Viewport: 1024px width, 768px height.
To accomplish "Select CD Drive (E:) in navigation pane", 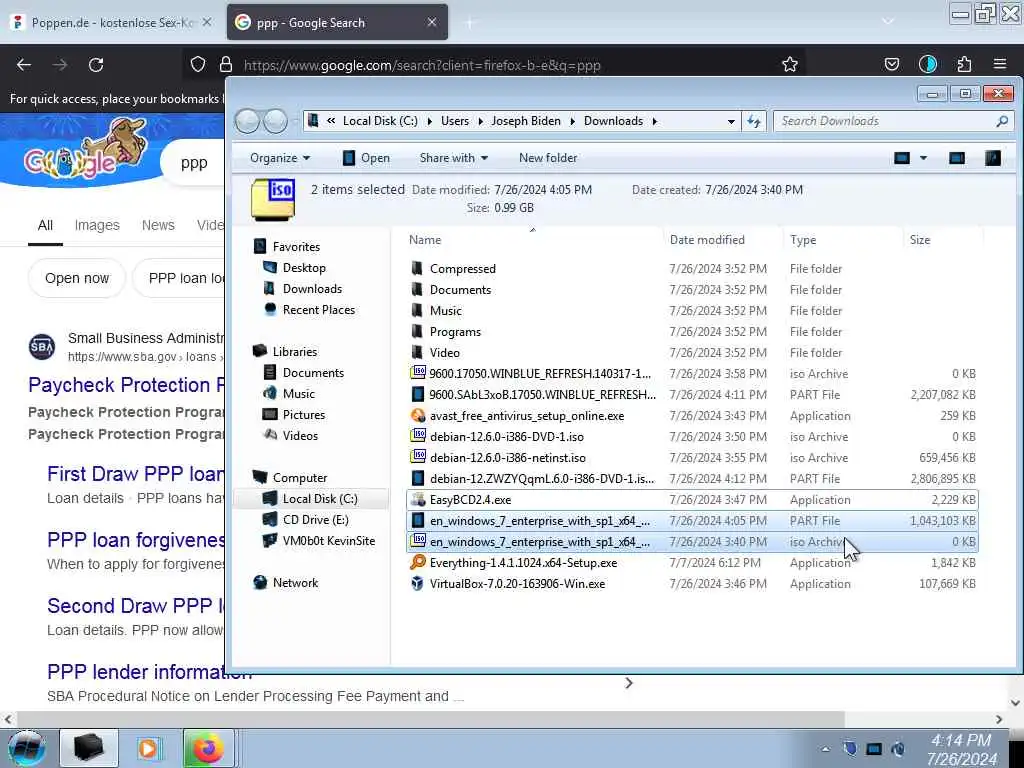I will [315, 520].
